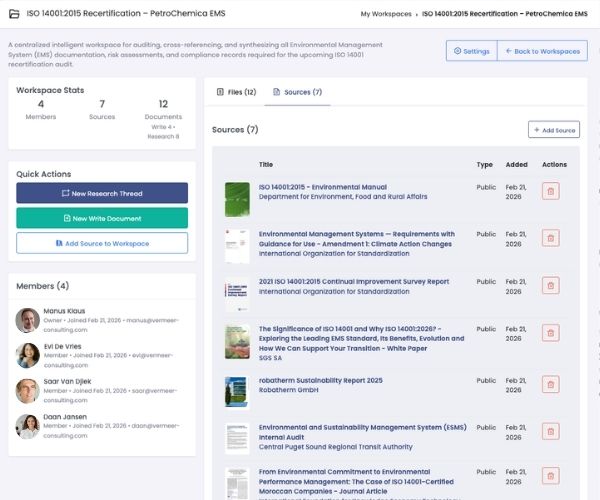Viewport: 600px width, 500px height.
Task: Click Add Source to Workspace
Action: pos(102,243)
